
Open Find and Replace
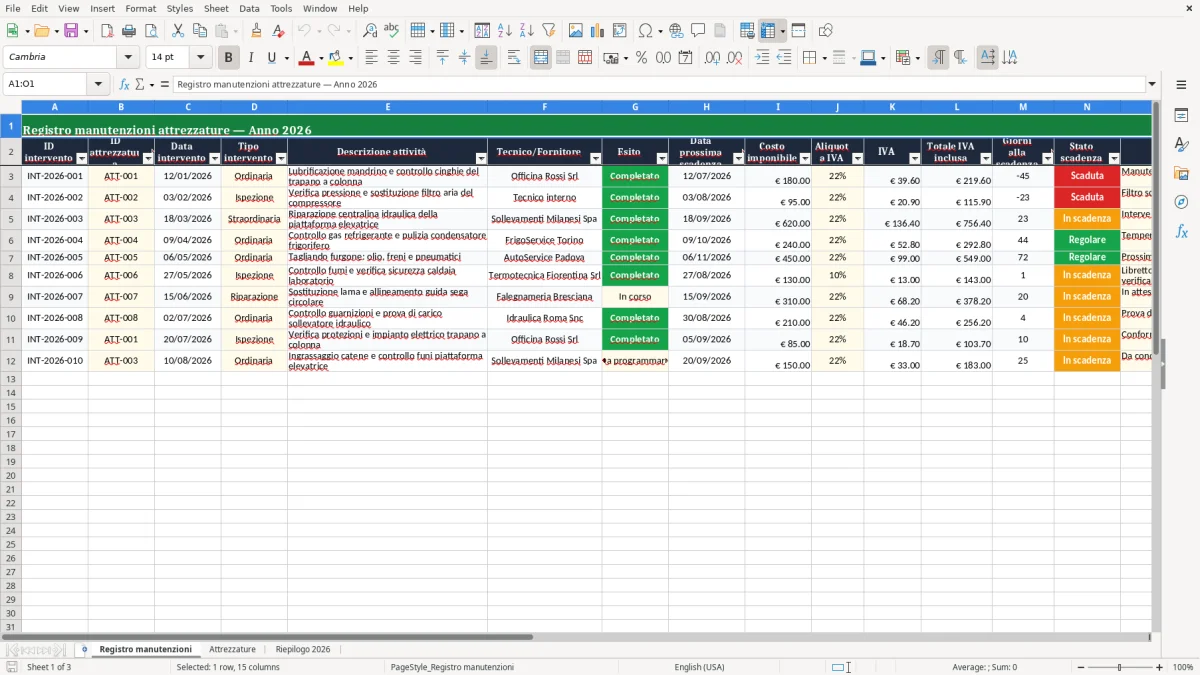click(370, 31)
